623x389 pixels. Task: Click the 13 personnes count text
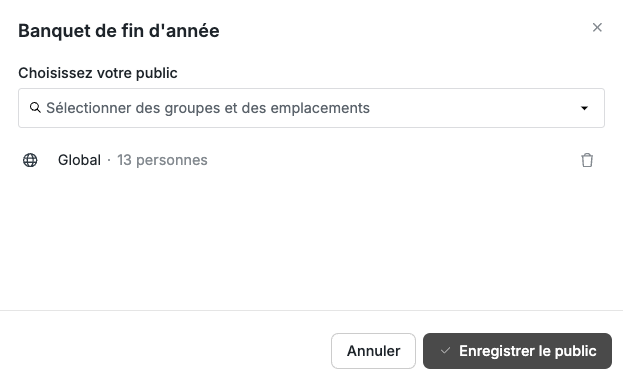tap(162, 160)
